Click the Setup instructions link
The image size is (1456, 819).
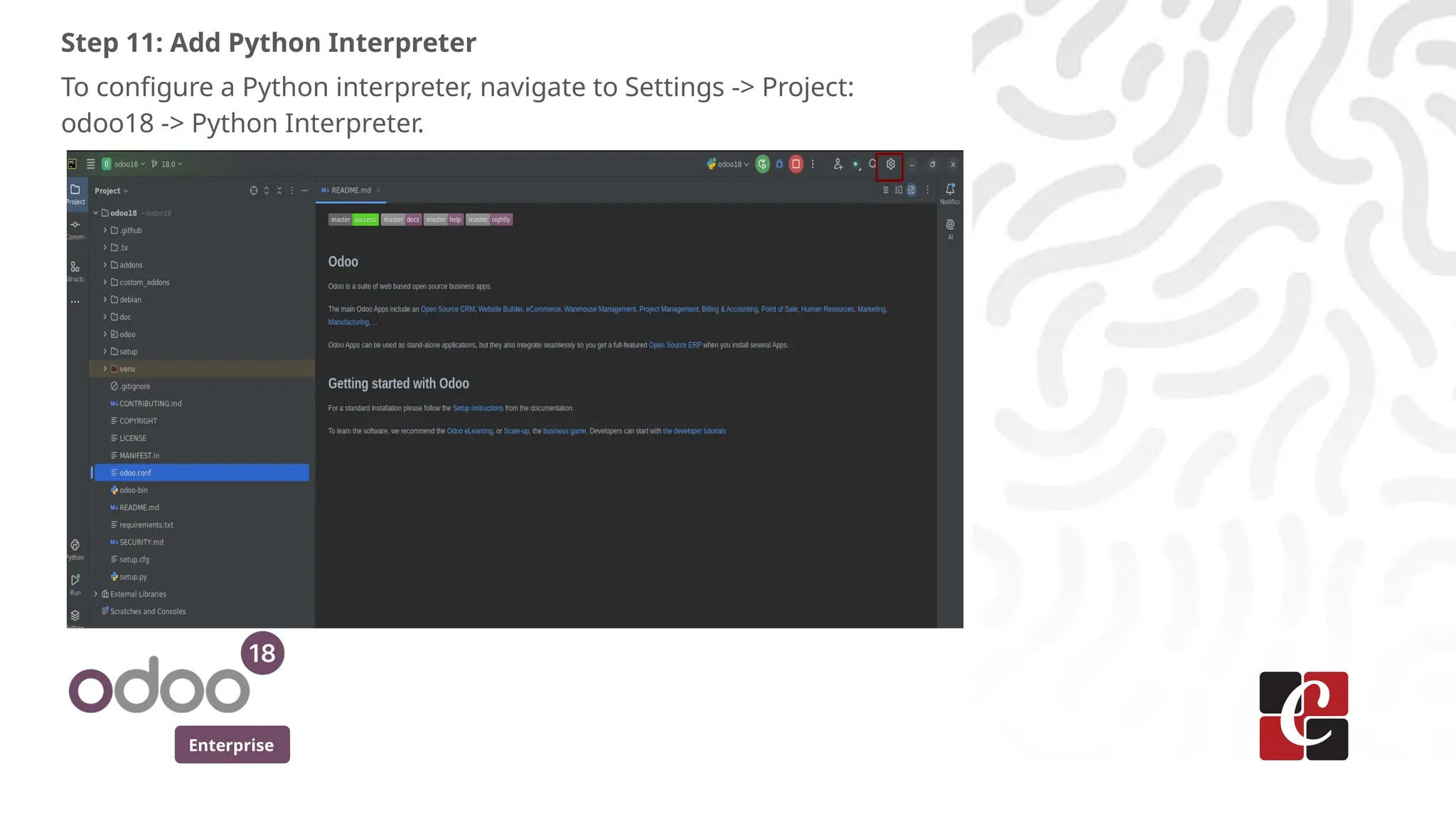[478, 408]
